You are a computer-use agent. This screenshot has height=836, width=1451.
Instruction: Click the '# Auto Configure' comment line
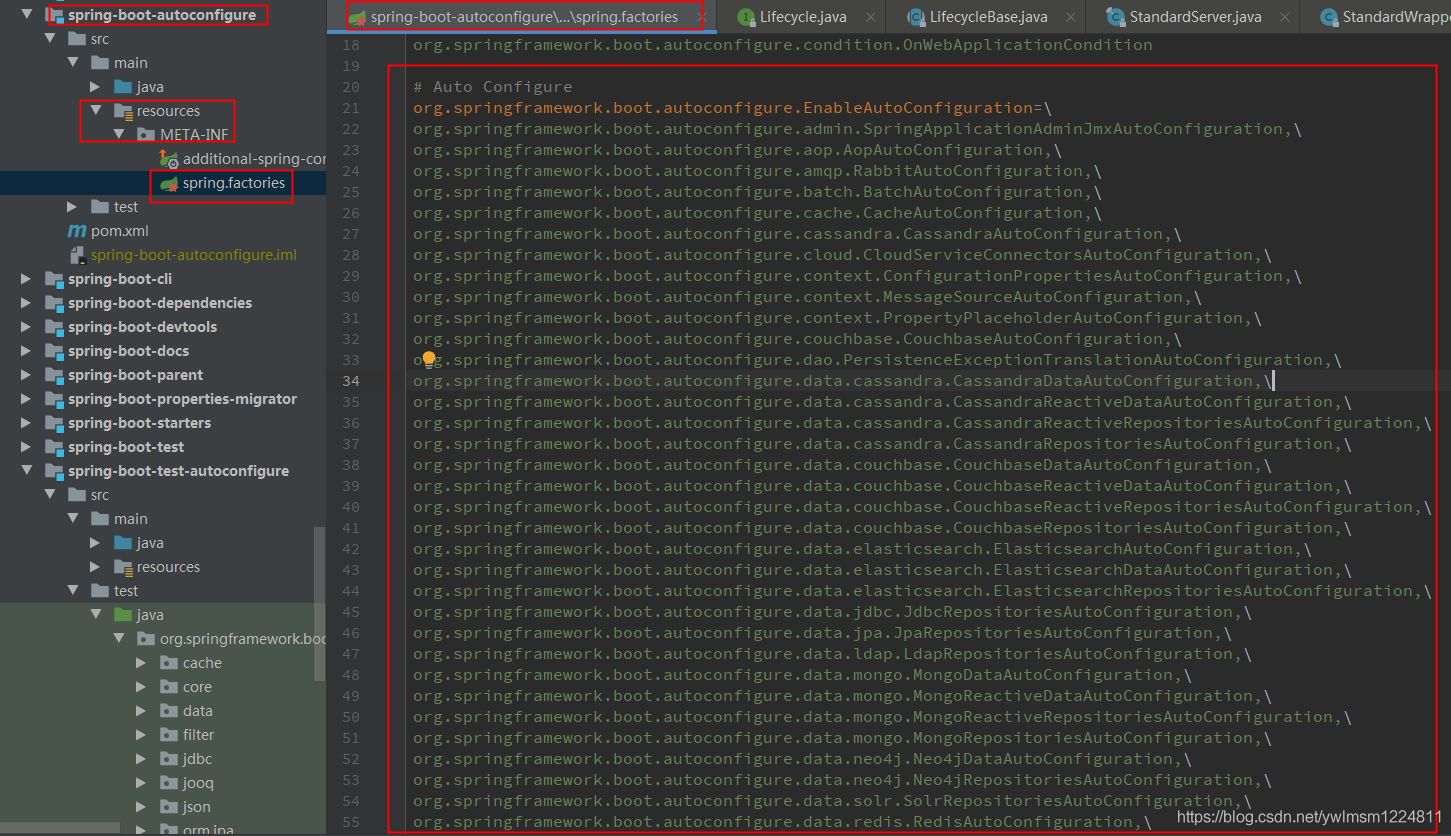click(493, 87)
